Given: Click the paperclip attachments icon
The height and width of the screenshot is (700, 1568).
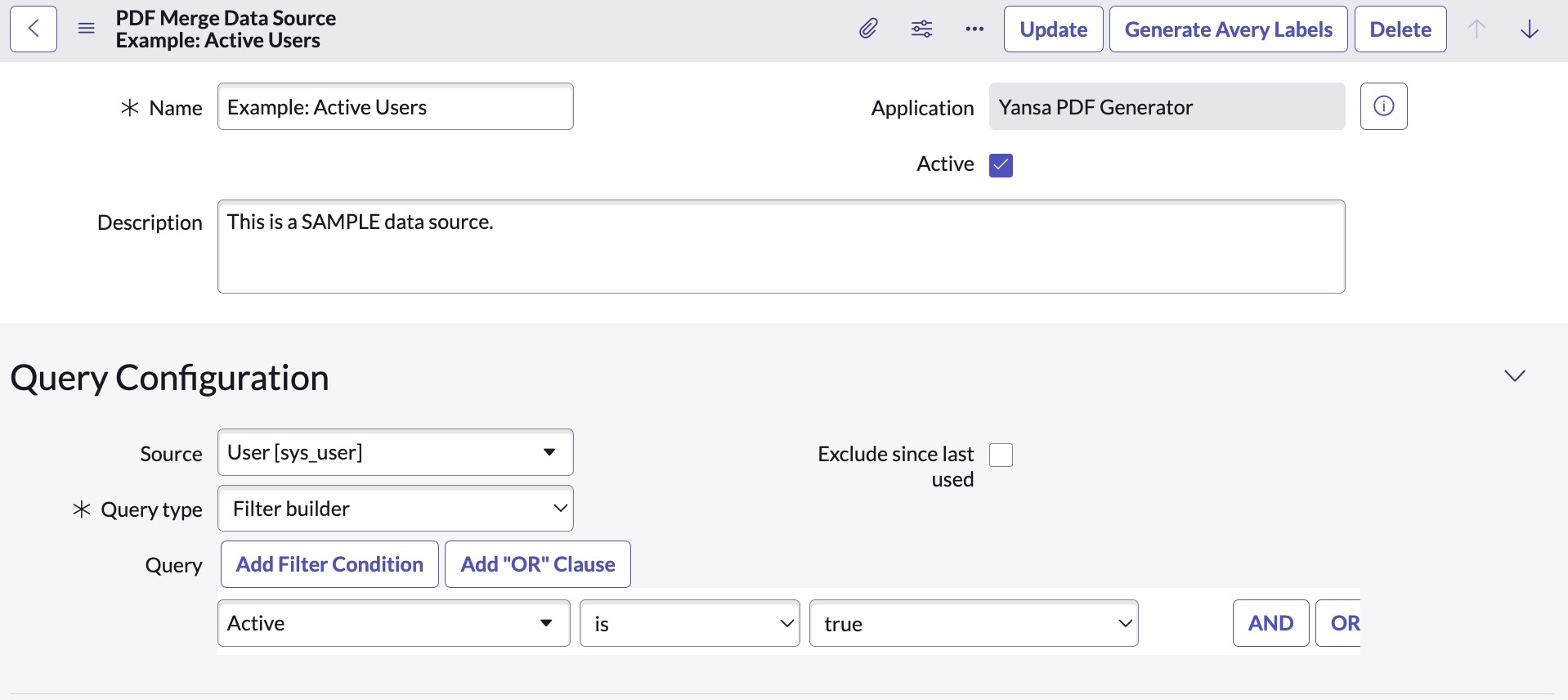Looking at the screenshot, I should [x=868, y=29].
